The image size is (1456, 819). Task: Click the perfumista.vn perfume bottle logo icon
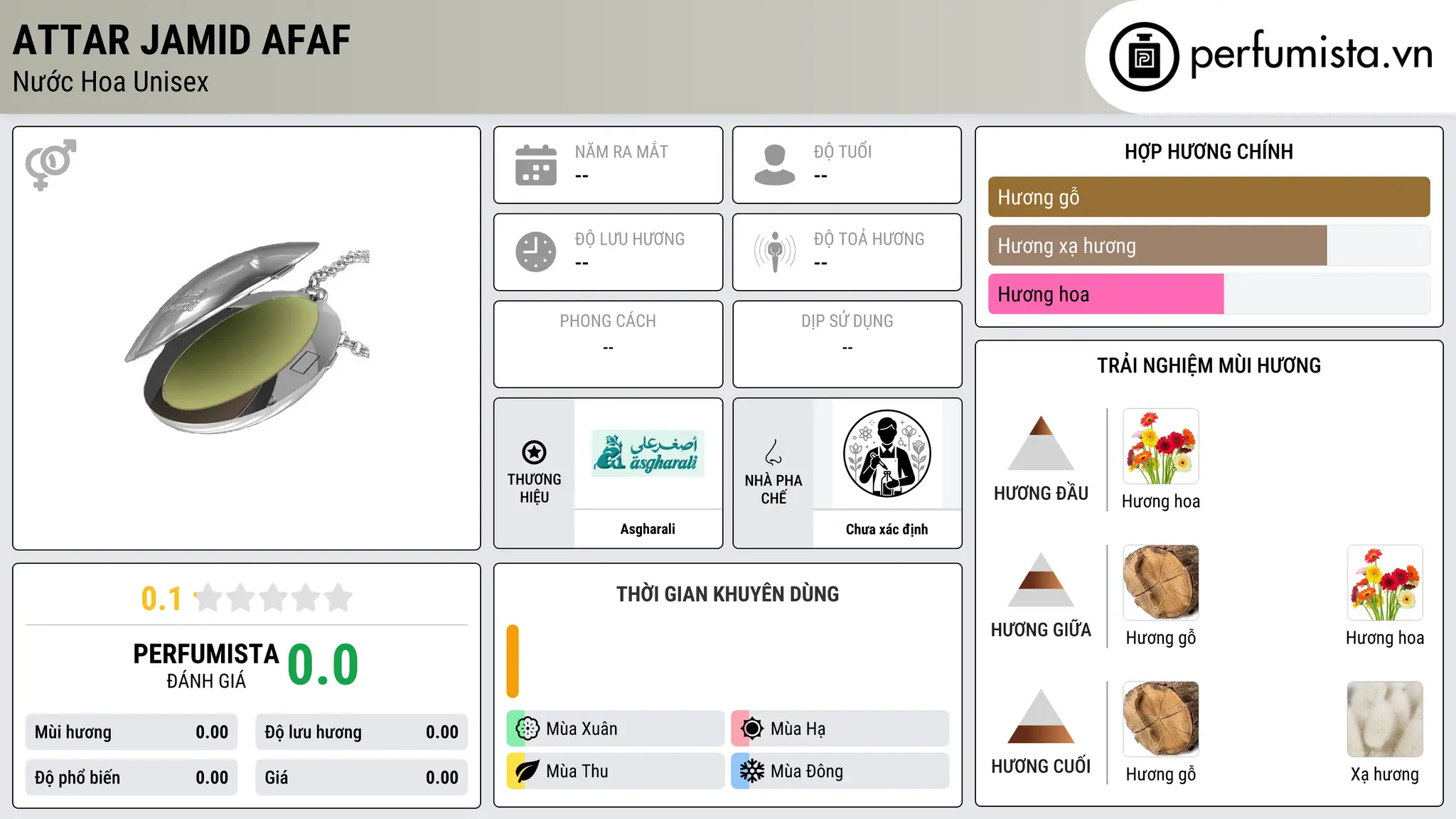pyautogui.click(x=1144, y=57)
